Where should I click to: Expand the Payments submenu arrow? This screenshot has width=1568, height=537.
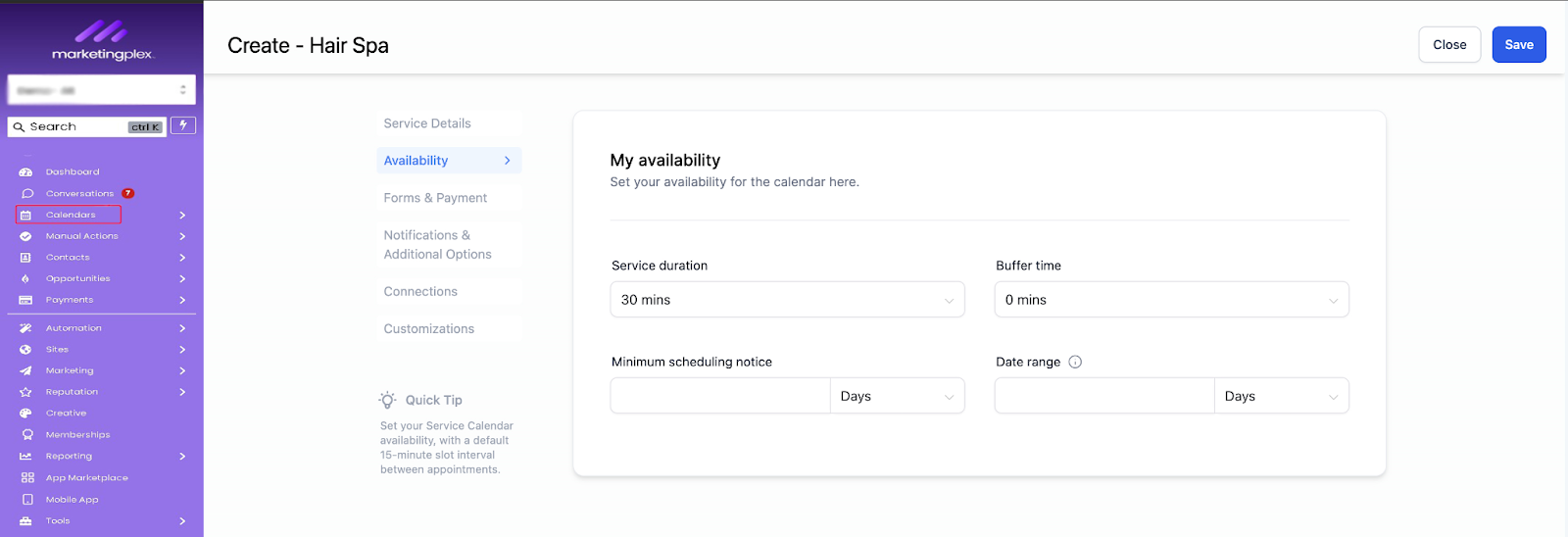[x=182, y=300]
